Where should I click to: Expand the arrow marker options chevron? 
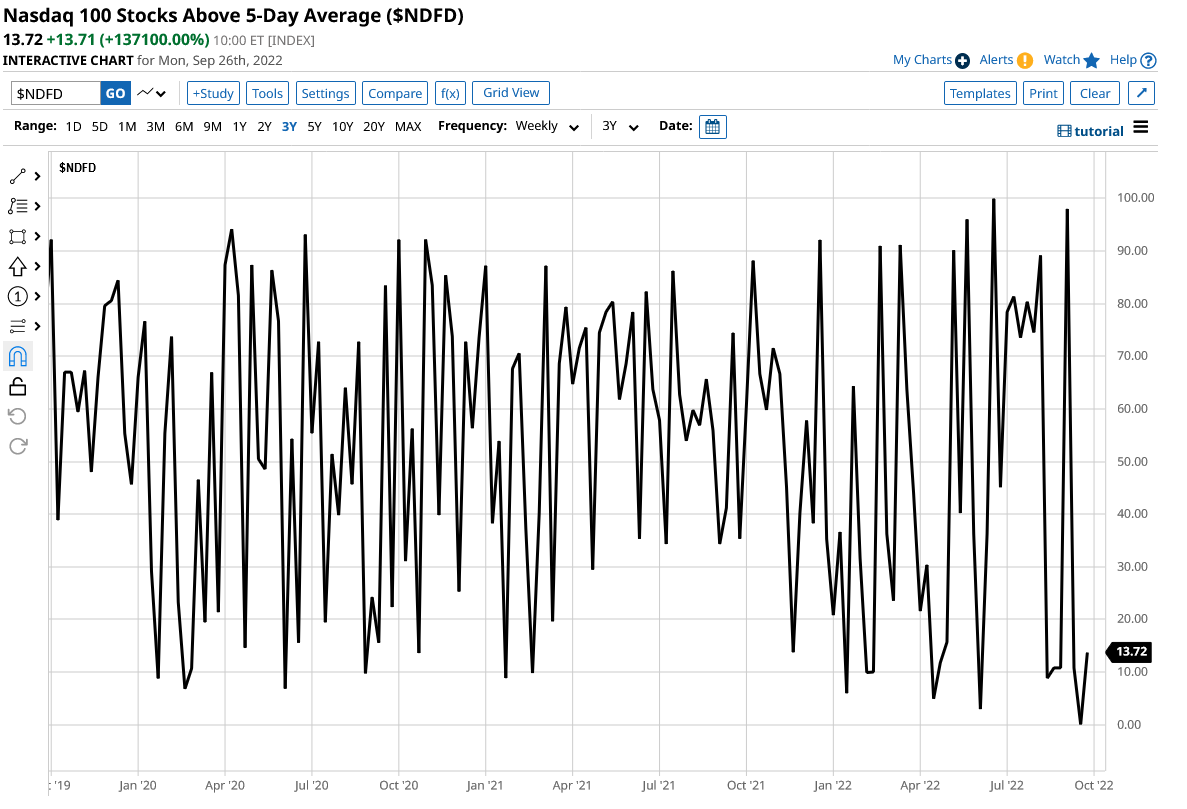pyautogui.click(x=37, y=266)
